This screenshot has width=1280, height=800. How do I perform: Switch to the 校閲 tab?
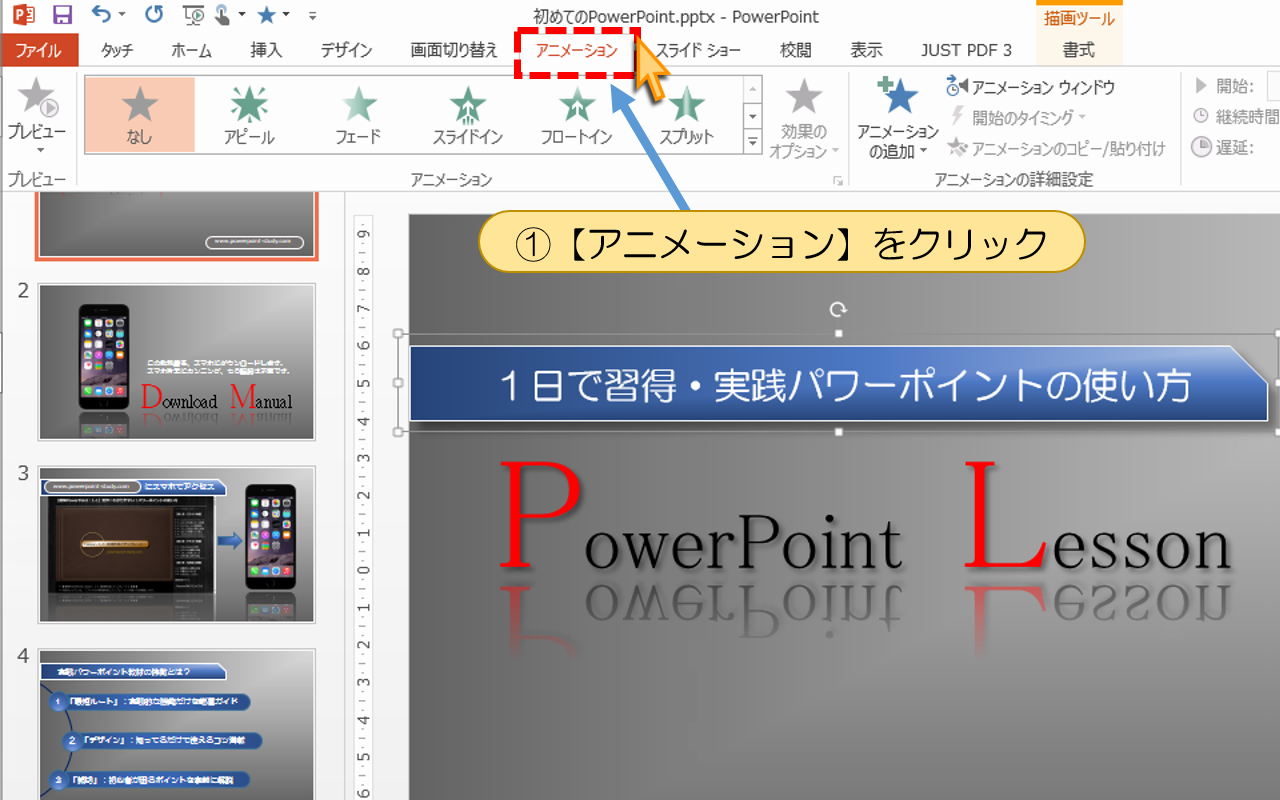795,50
